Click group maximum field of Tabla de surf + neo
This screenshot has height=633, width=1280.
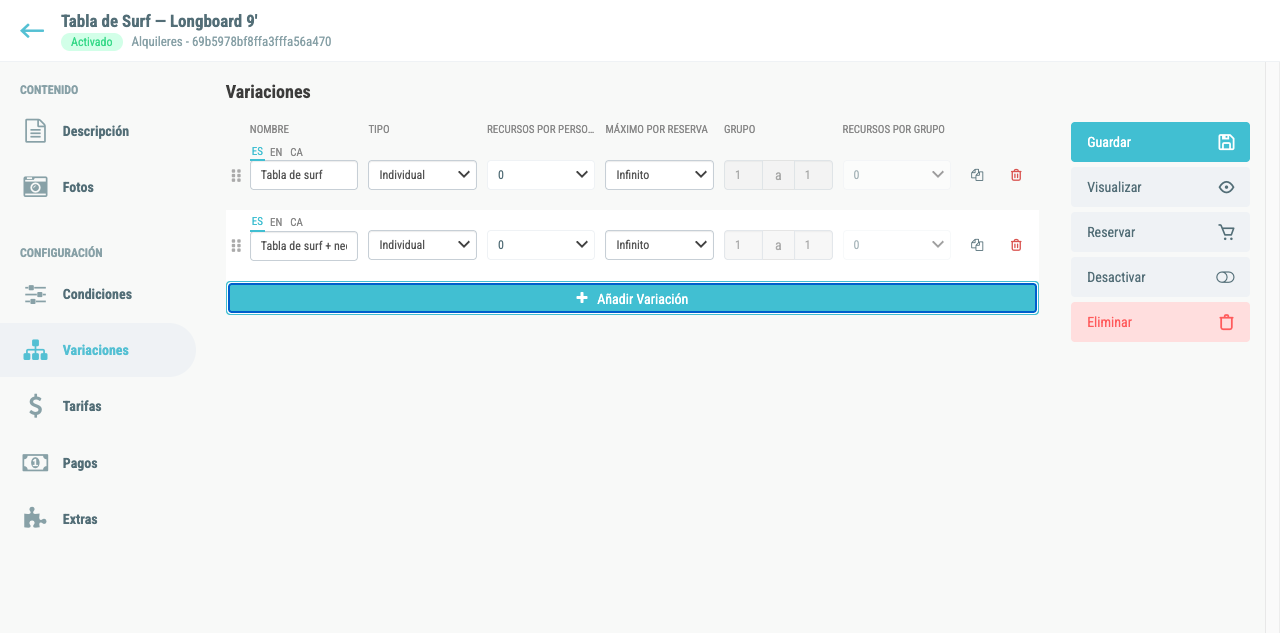[813, 245]
